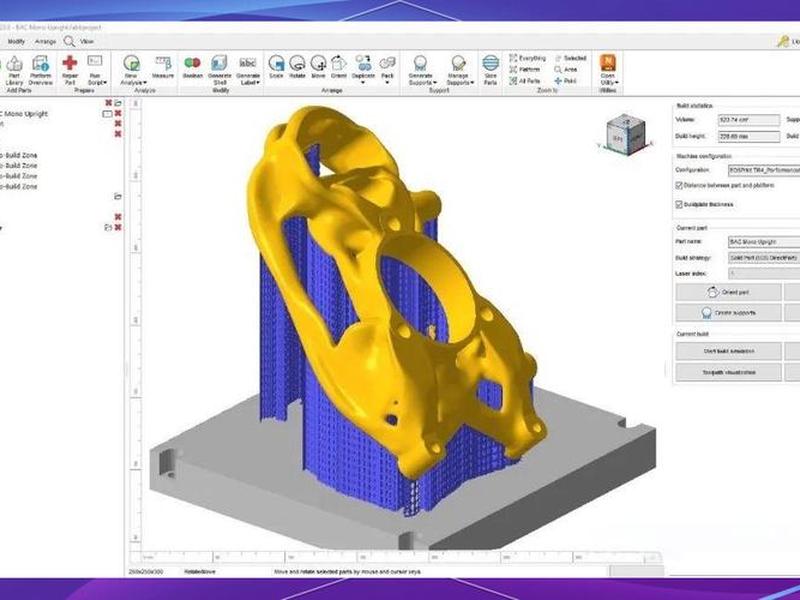Open the Open Utility dropdown arrow

coord(617,83)
